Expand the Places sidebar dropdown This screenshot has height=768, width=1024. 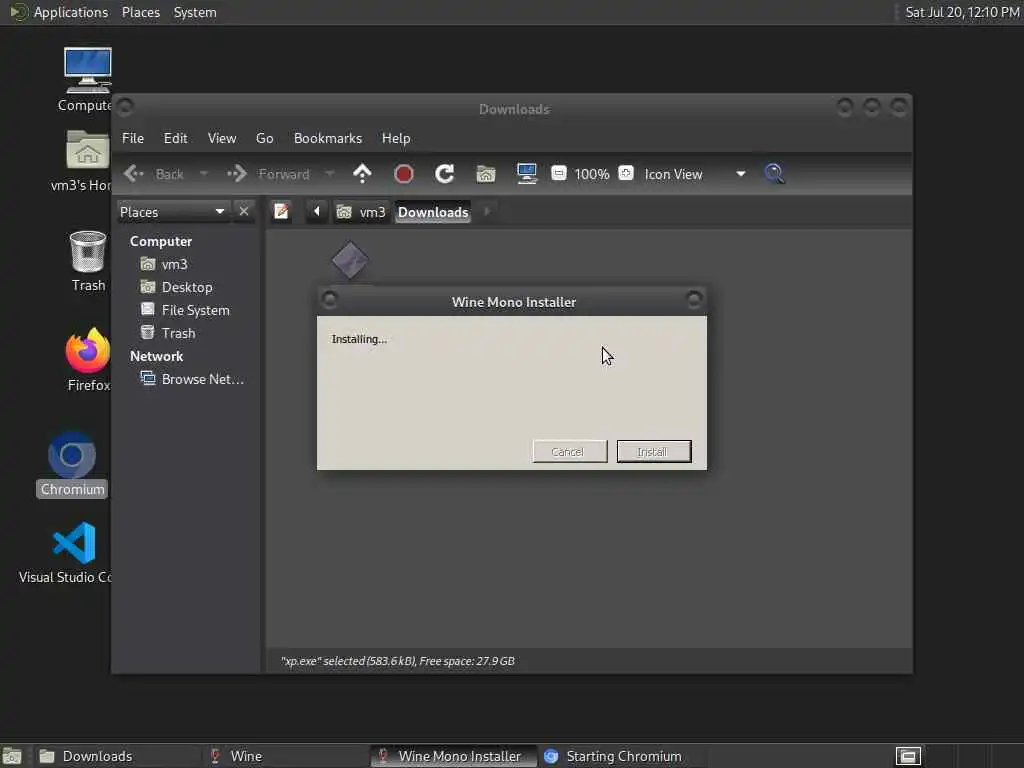click(x=172, y=212)
